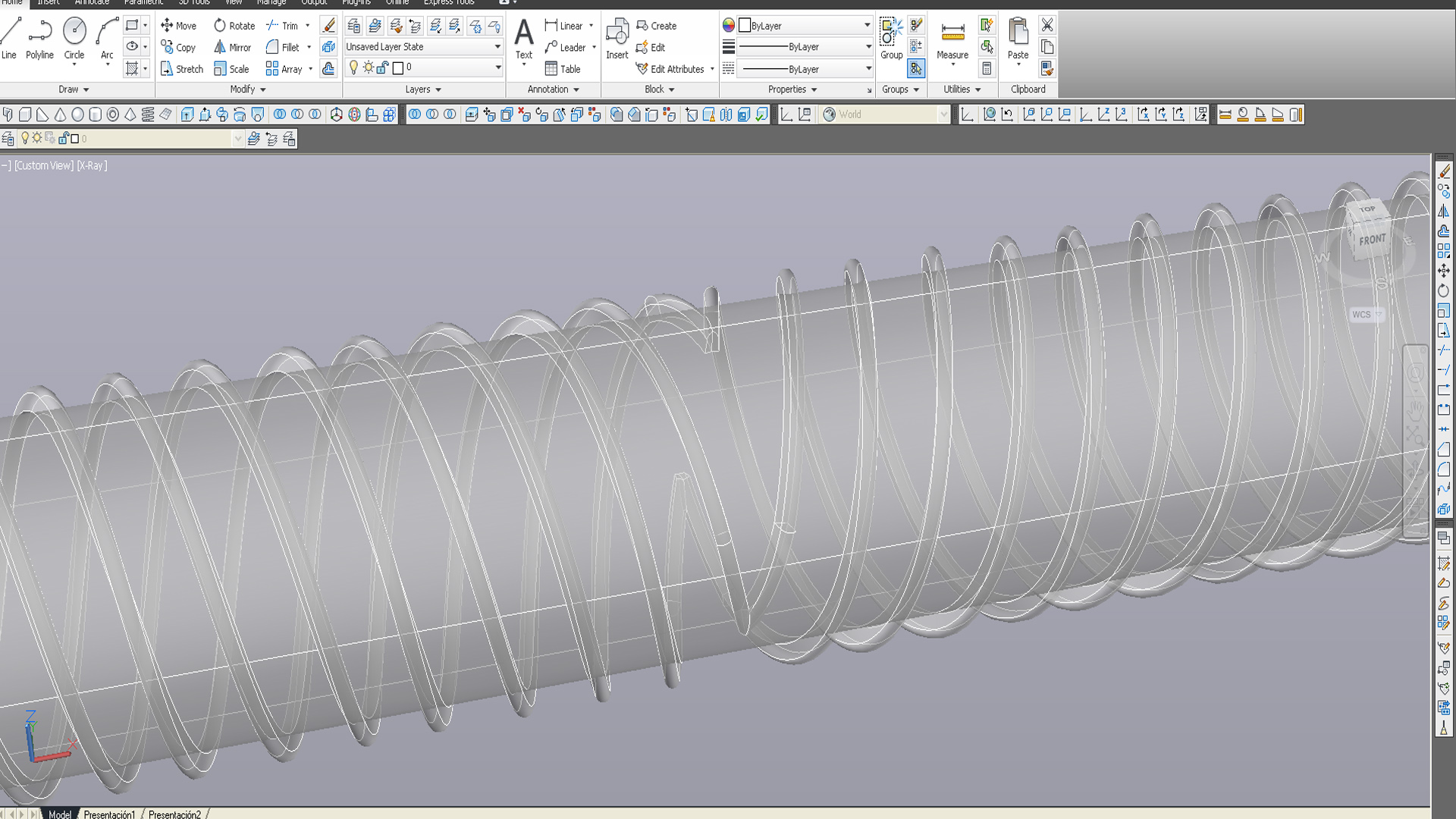The height and width of the screenshot is (819, 1456).
Task: Click the Match Properties icon in Clipboard
Action: click(1047, 69)
